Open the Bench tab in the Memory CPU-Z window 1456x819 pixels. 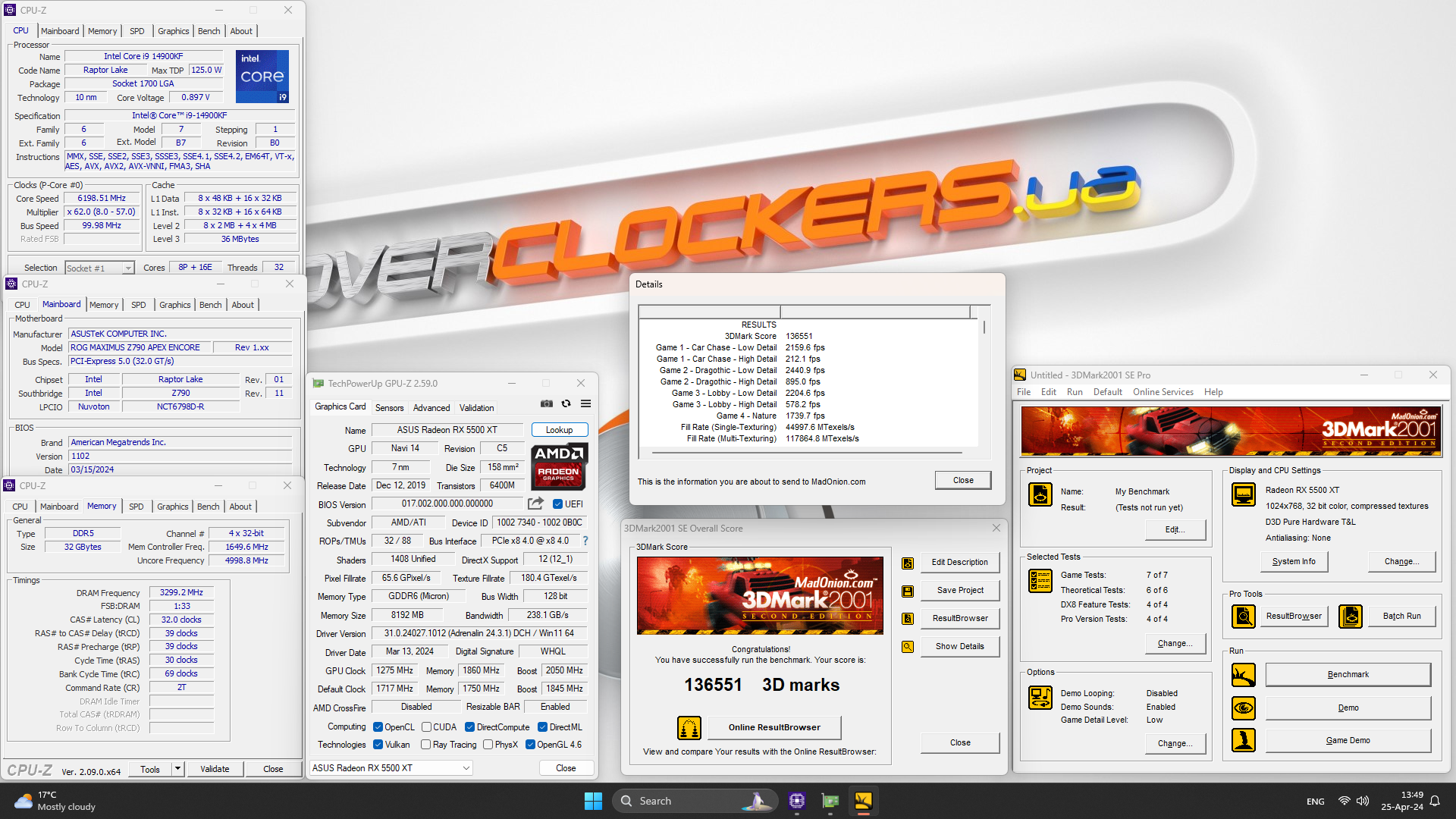coord(209,507)
